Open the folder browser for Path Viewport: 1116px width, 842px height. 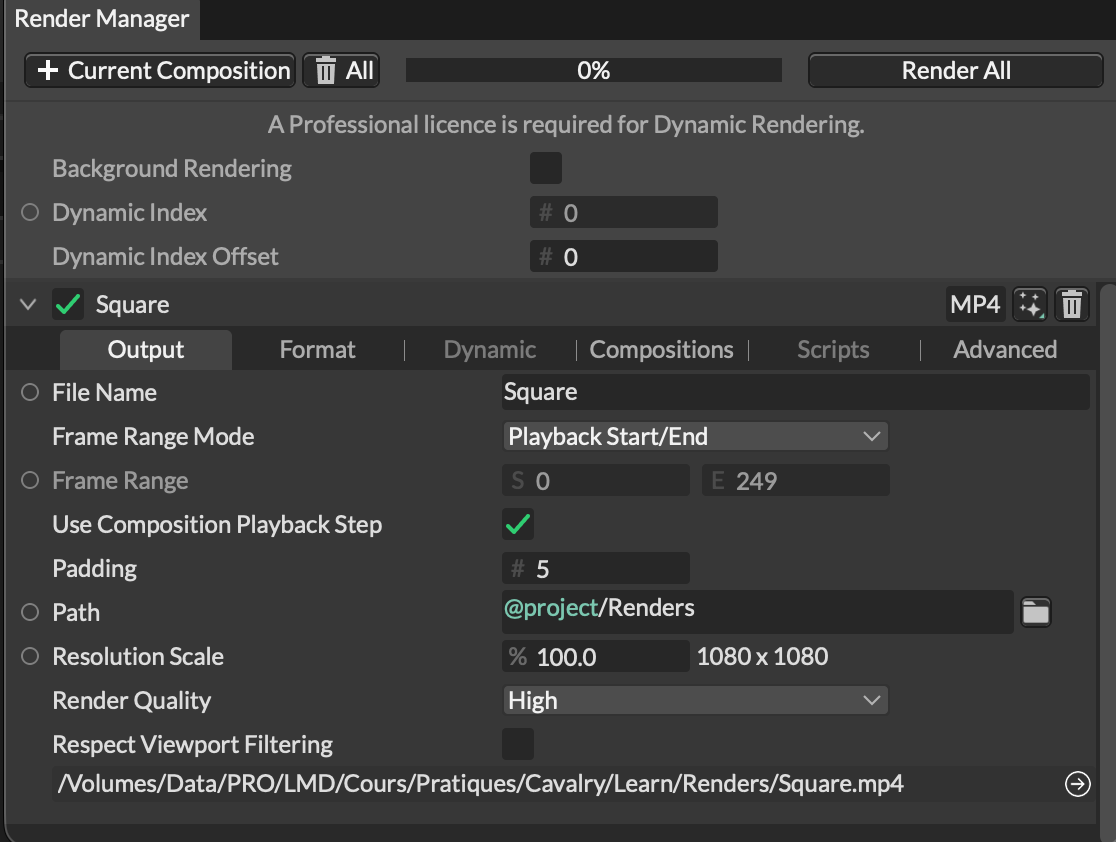tap(1035, 612)
